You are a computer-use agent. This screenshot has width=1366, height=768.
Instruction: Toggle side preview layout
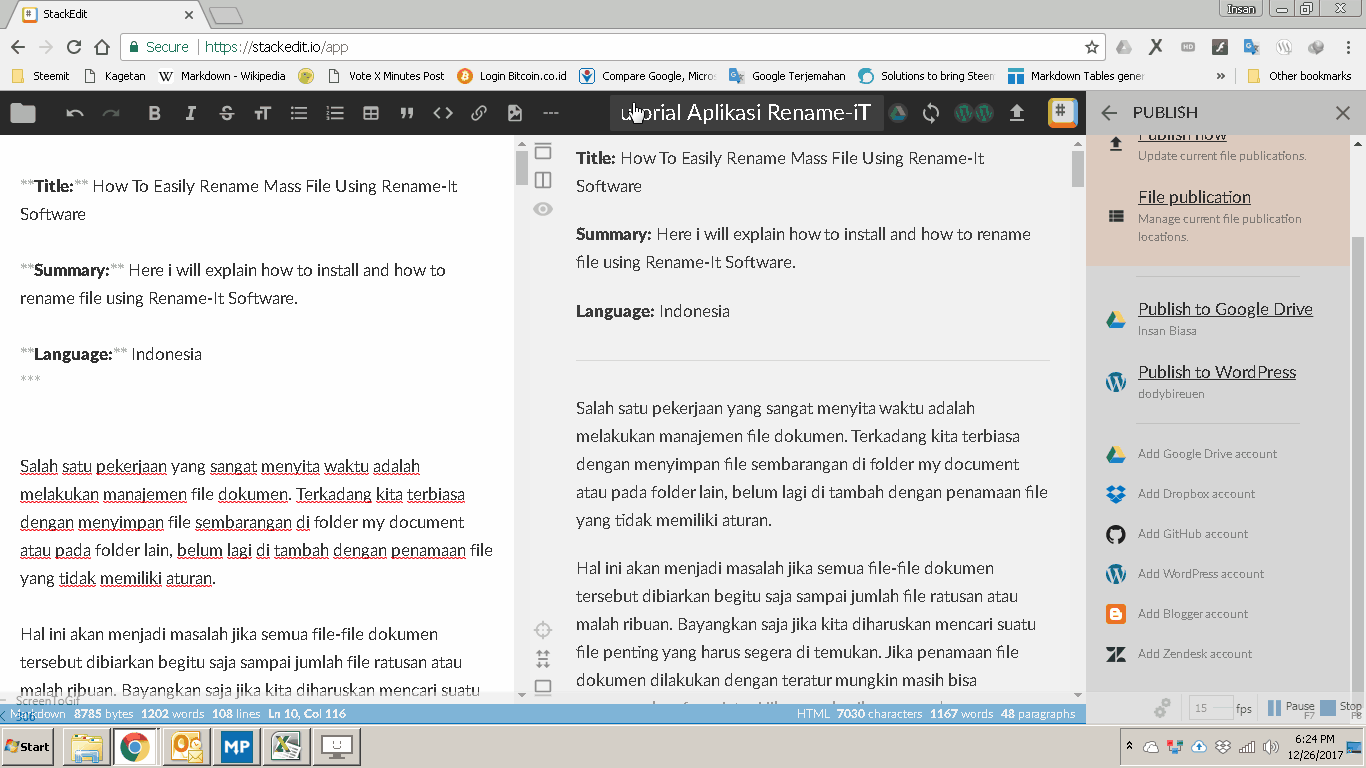point(543,180)
